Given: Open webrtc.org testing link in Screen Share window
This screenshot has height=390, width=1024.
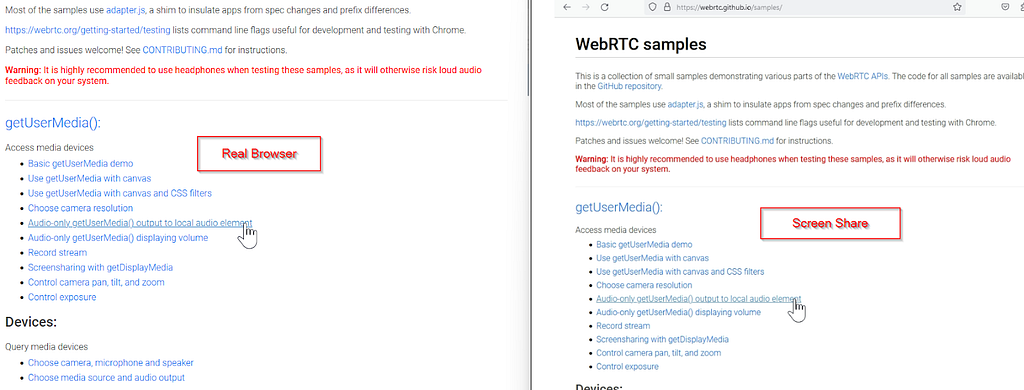Looking at the screenshot, I should point(650,122).
